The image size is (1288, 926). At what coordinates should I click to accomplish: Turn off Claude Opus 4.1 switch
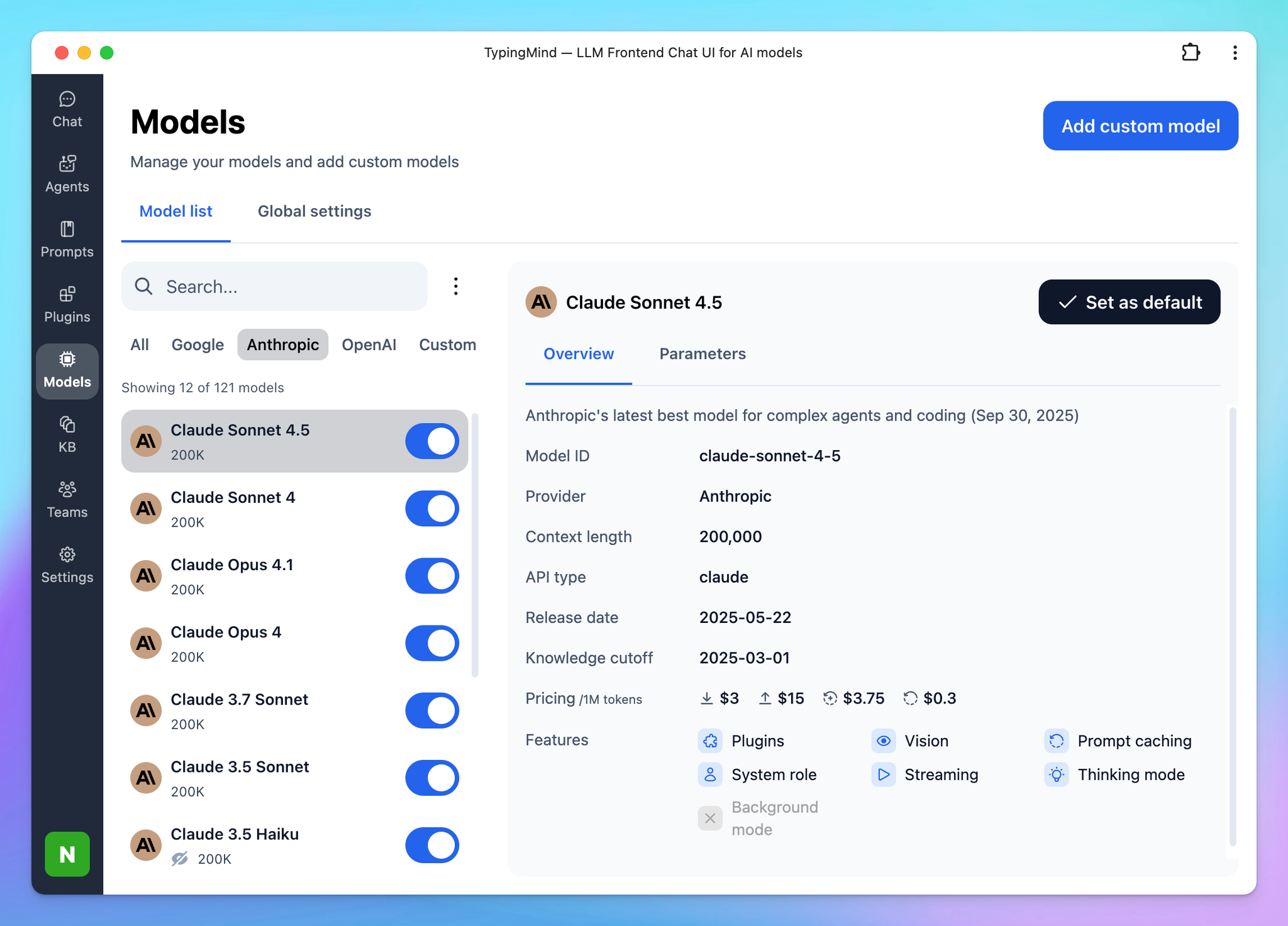pos(432,576)
